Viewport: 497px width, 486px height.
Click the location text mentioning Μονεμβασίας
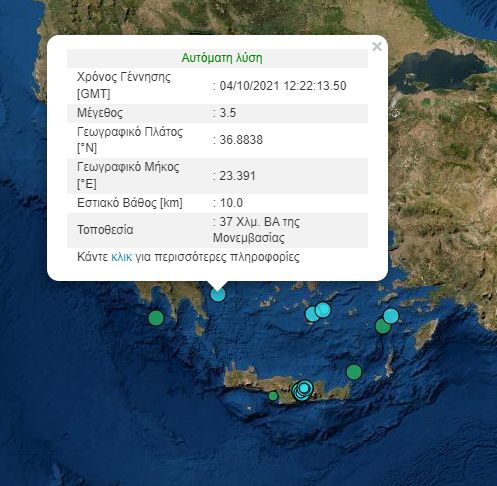click(256, 230)
